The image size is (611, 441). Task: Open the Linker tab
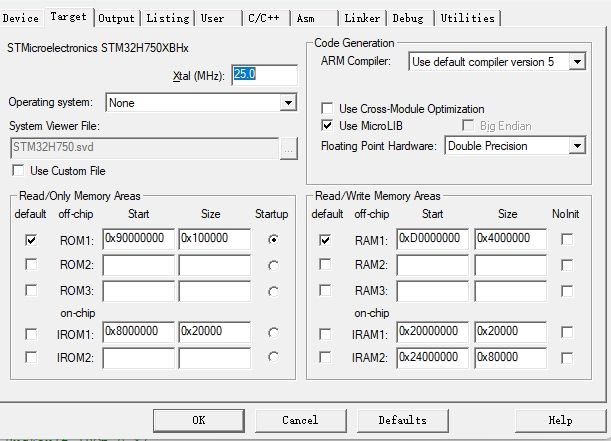pos(362,18)
